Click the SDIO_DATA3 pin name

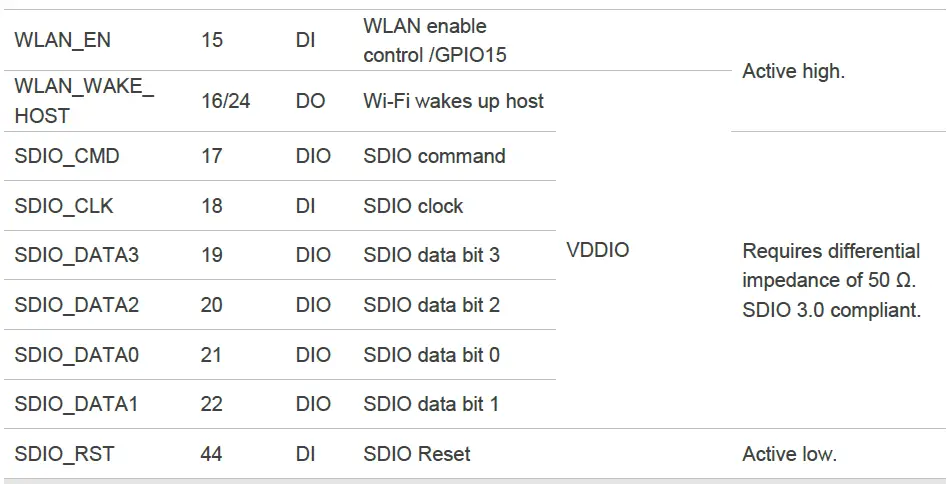pyautogui.click(x=77, y=255)
